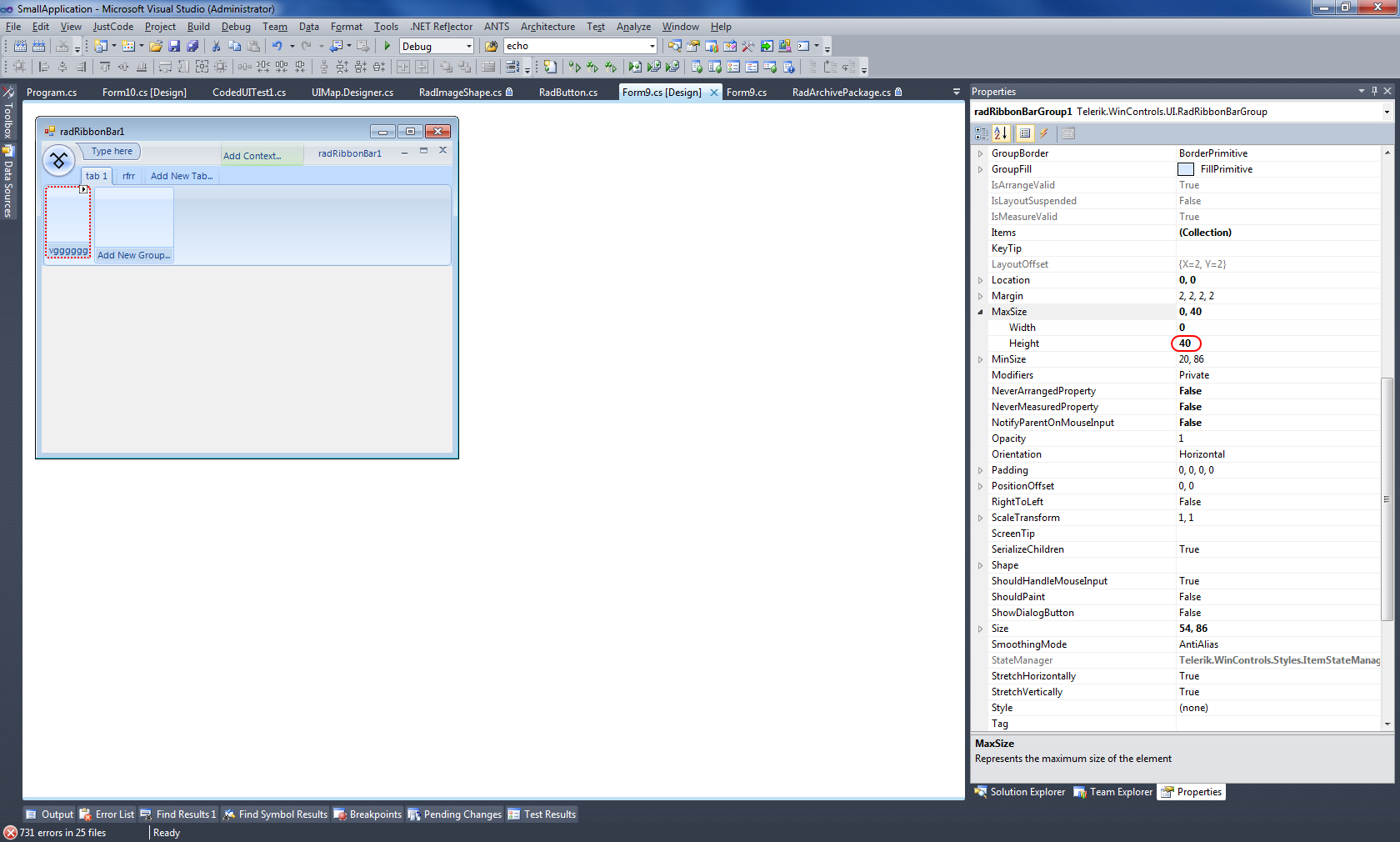This screenshot has width=1400, height=842.
Task: Click the Make Same Width icon
Action: [x=165, y=67]
